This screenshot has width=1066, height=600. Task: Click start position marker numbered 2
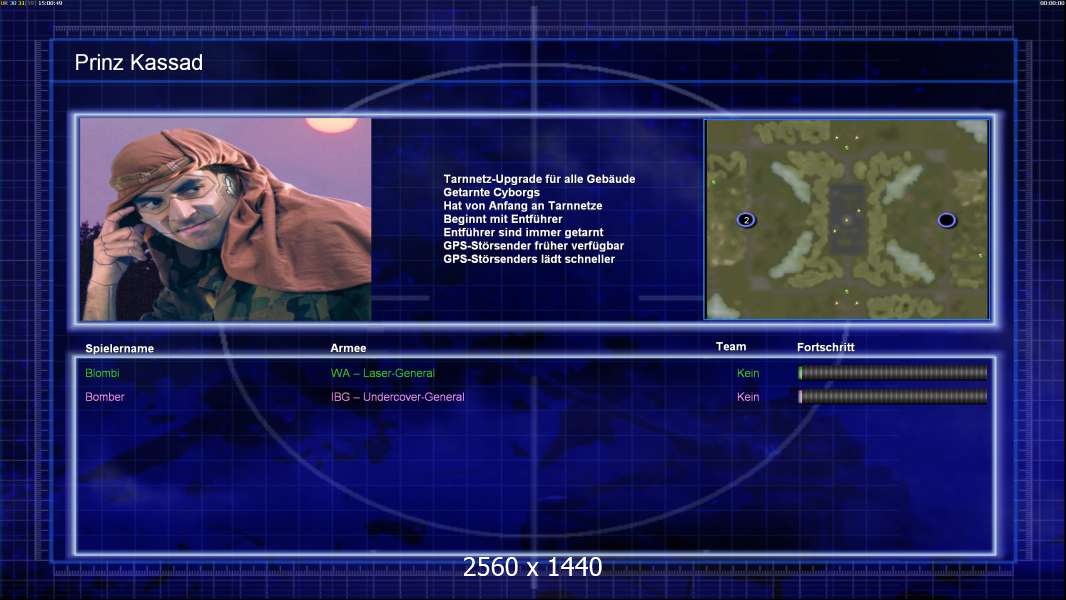coord(746,220)
